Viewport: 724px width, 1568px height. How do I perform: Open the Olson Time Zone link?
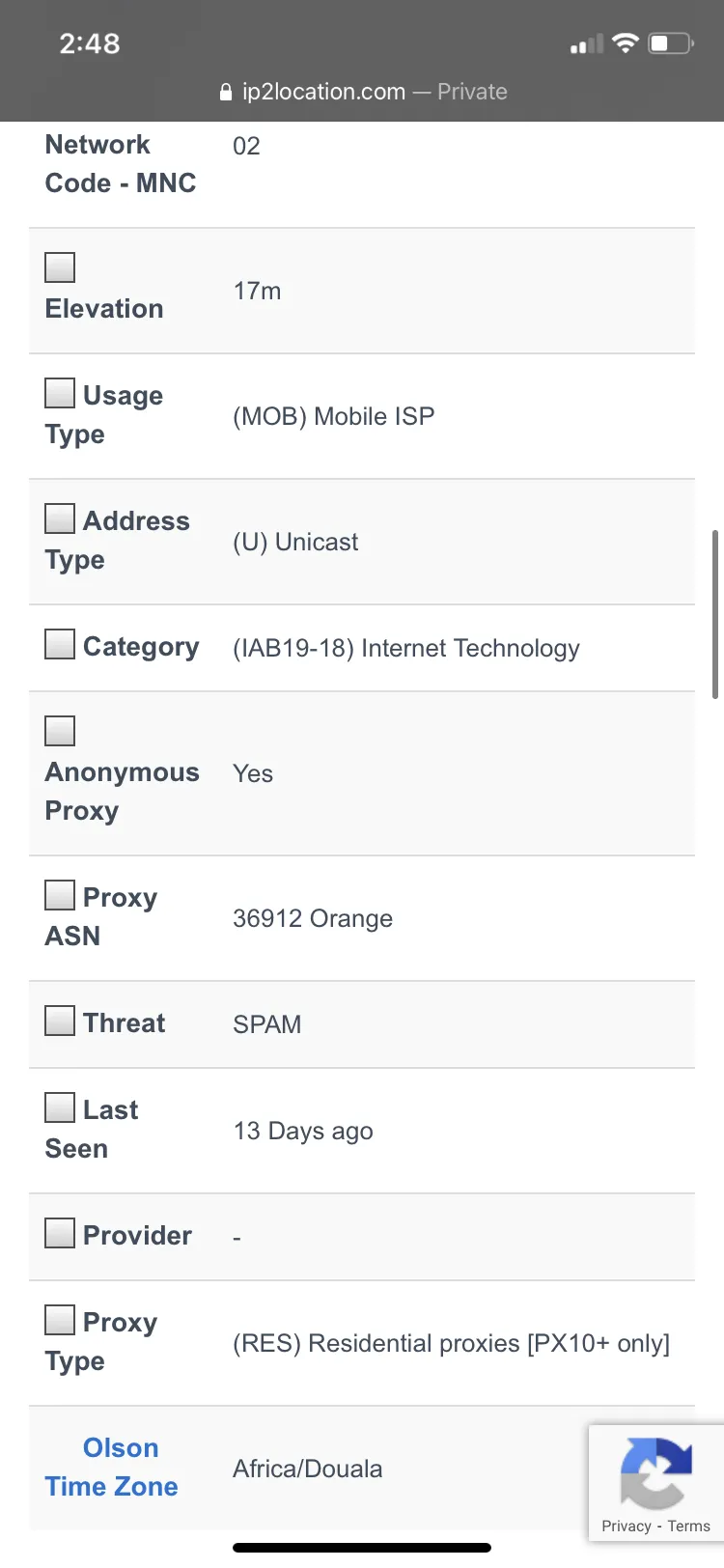pyautogui.click(x=112, y=1468)
